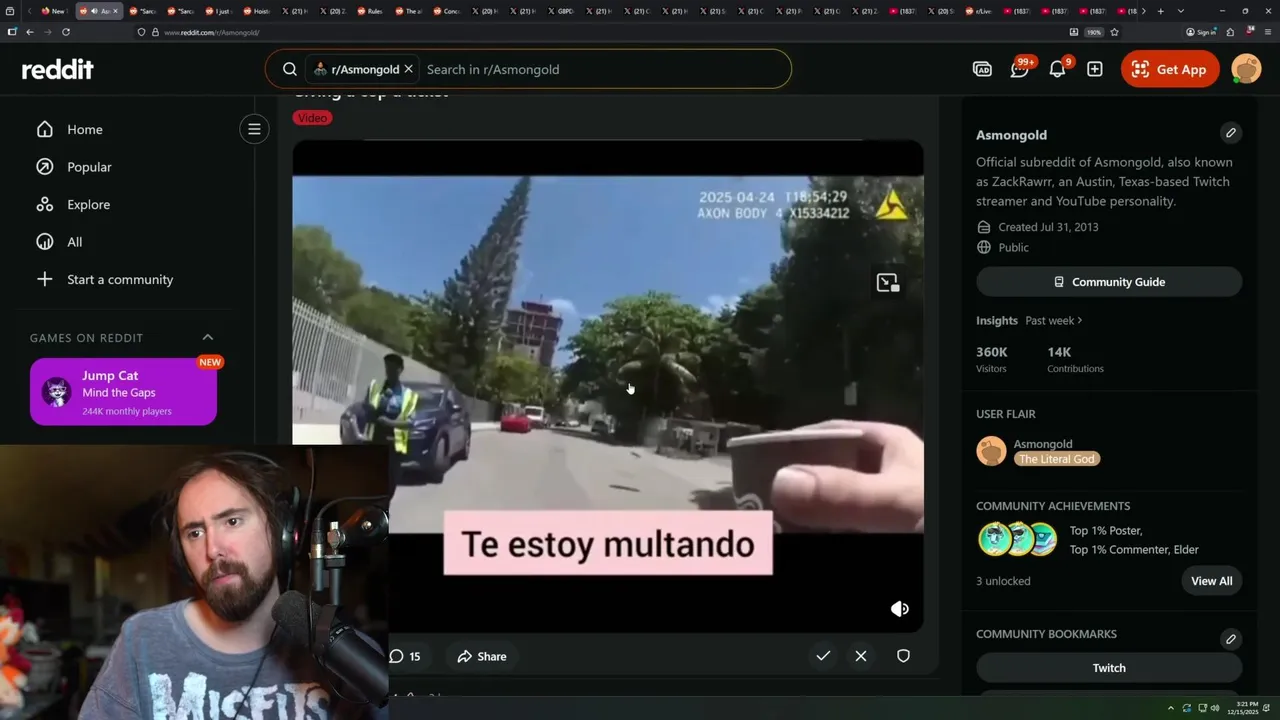Click the community achievement badges
This screenshot has width=1280, height=720.
pyautogui.click(x=1018, y=539)
